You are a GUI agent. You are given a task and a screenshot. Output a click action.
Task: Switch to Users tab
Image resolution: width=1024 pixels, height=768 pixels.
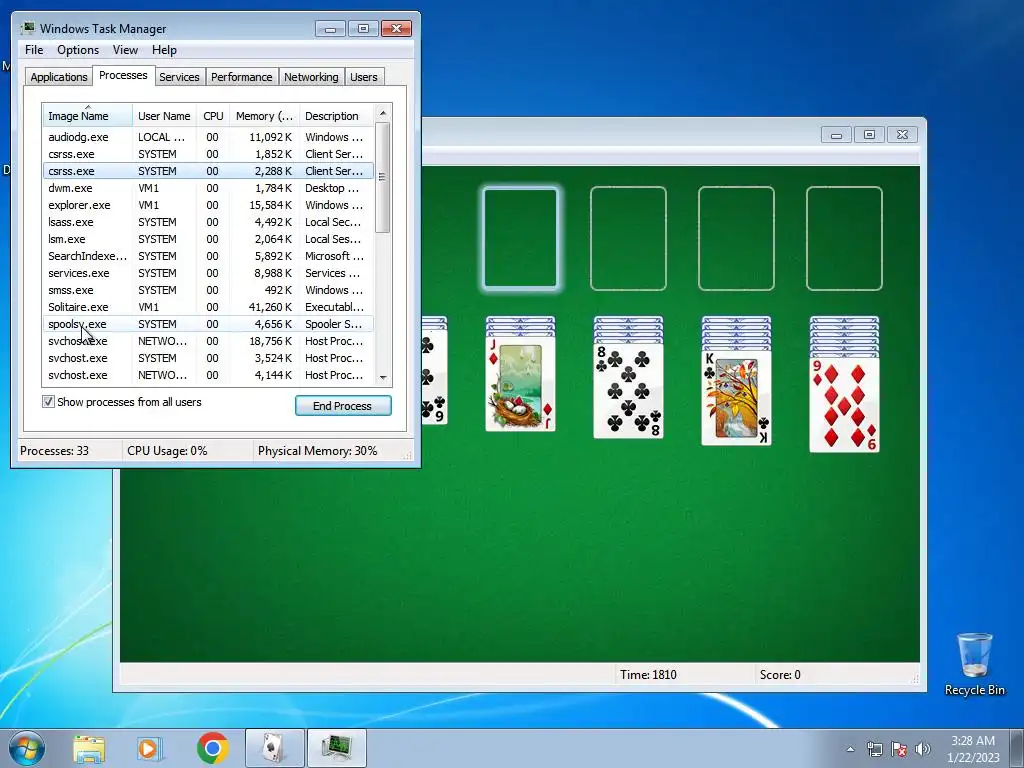click(x=363, y=77)
